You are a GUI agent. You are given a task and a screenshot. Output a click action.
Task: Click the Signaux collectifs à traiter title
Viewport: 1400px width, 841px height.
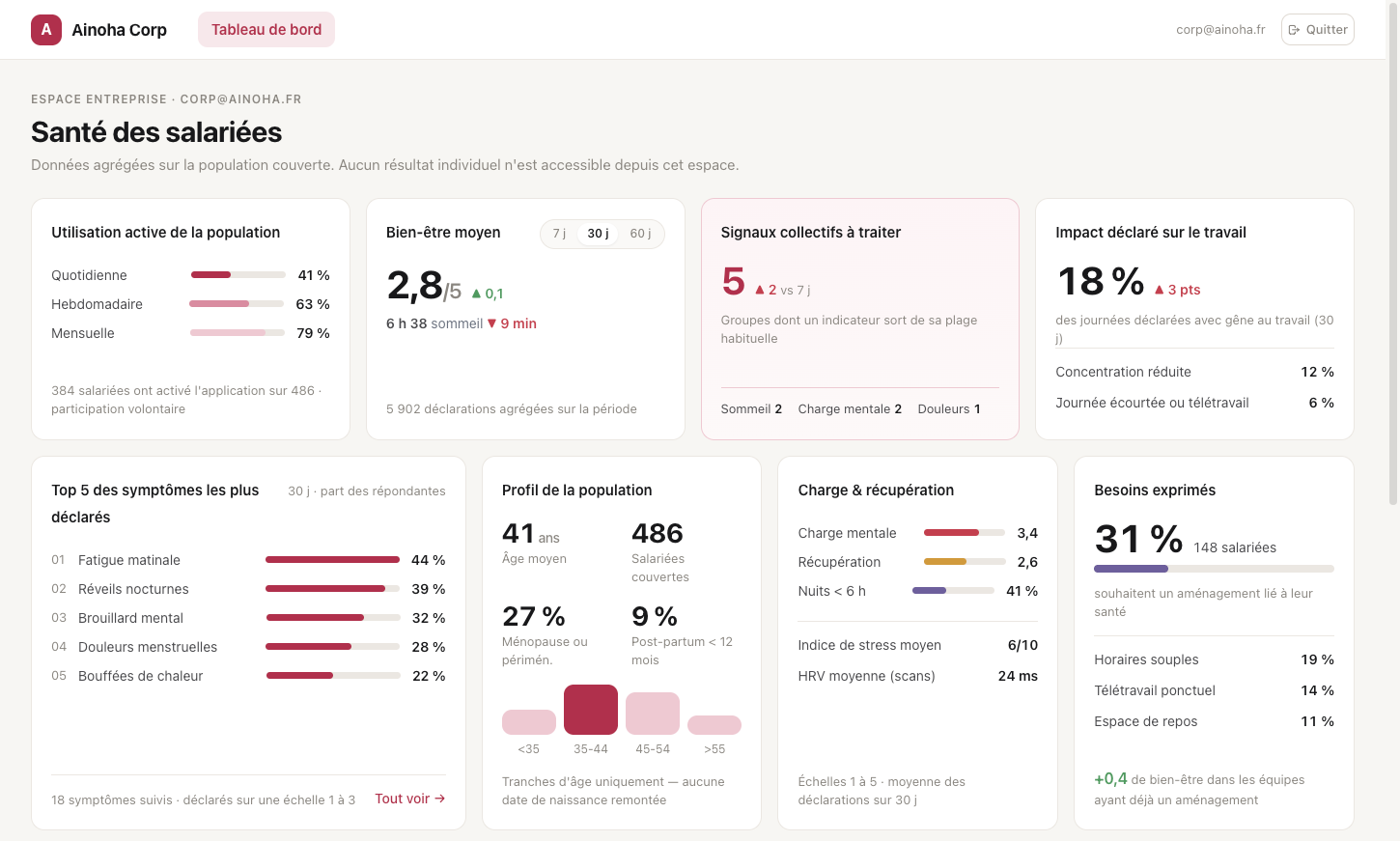tap(811, 233)
